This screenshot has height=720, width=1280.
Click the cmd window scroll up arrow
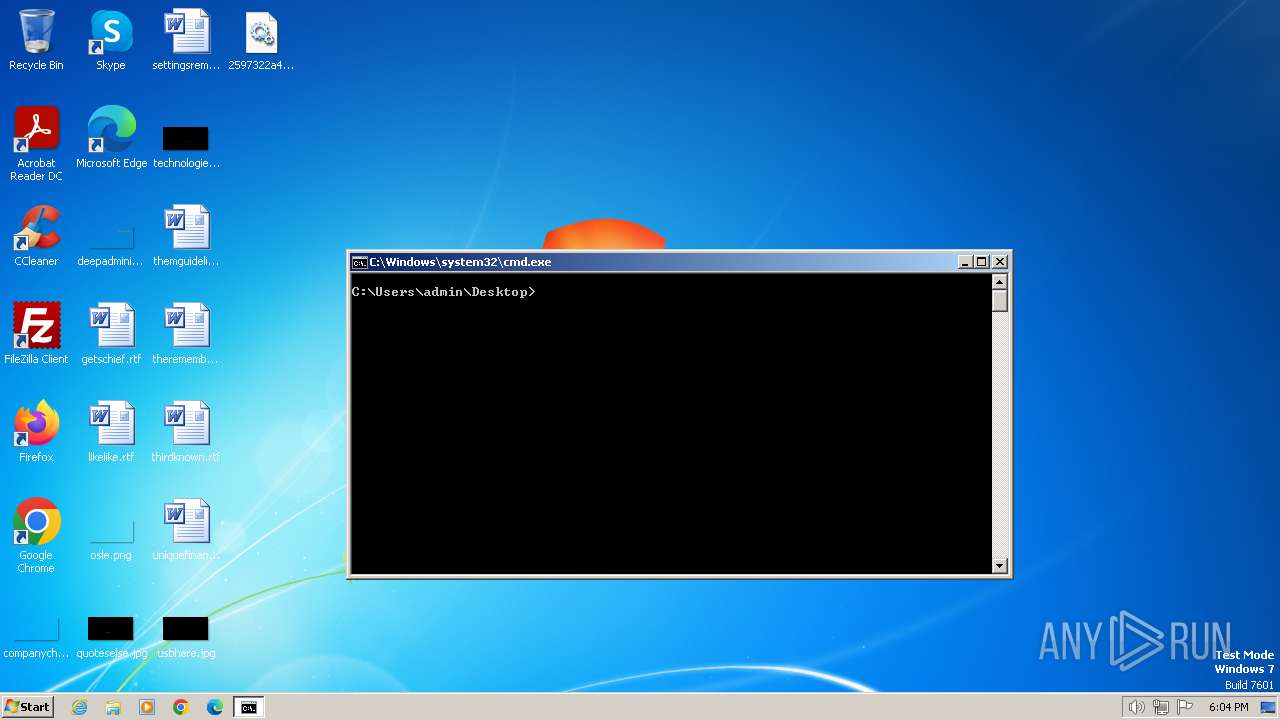click(1000, 281)
